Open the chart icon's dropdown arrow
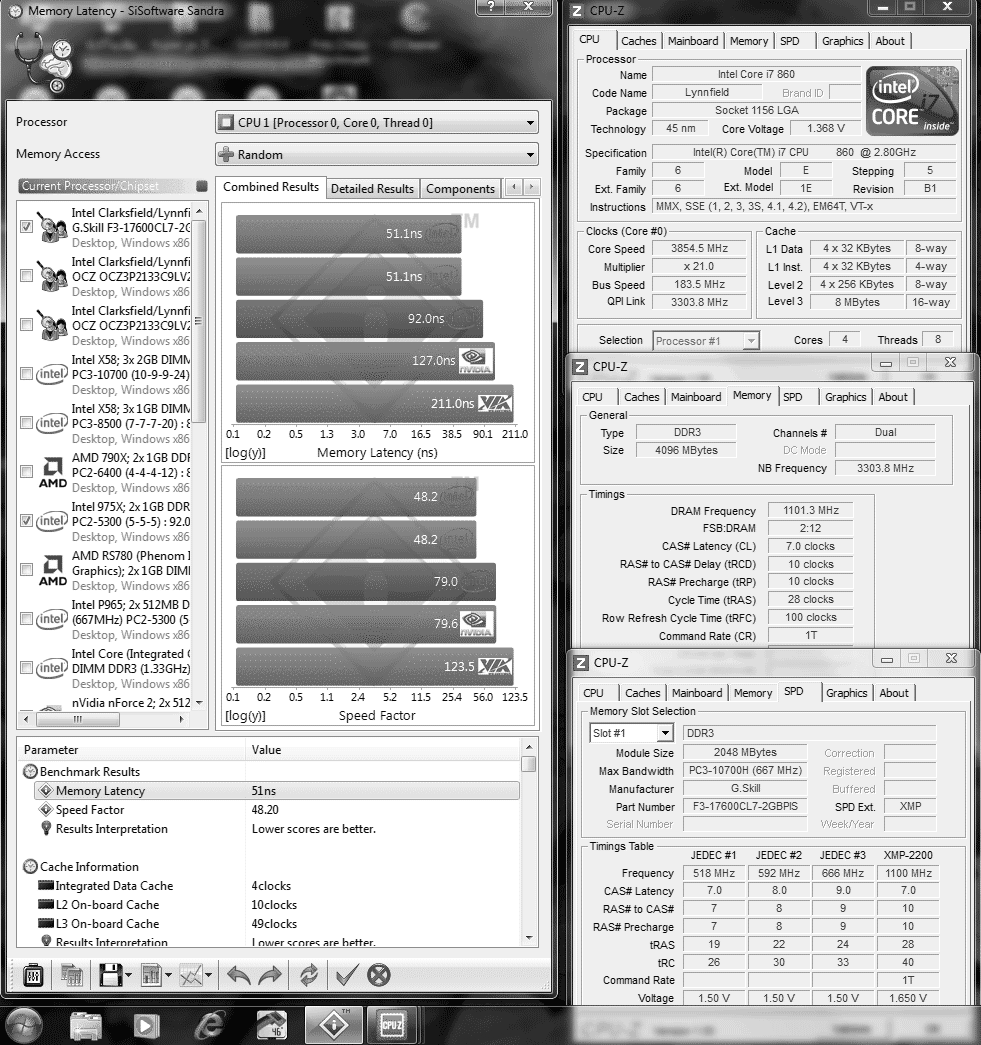This screenshot has height=1045, width=981. (x=208, y=976)
